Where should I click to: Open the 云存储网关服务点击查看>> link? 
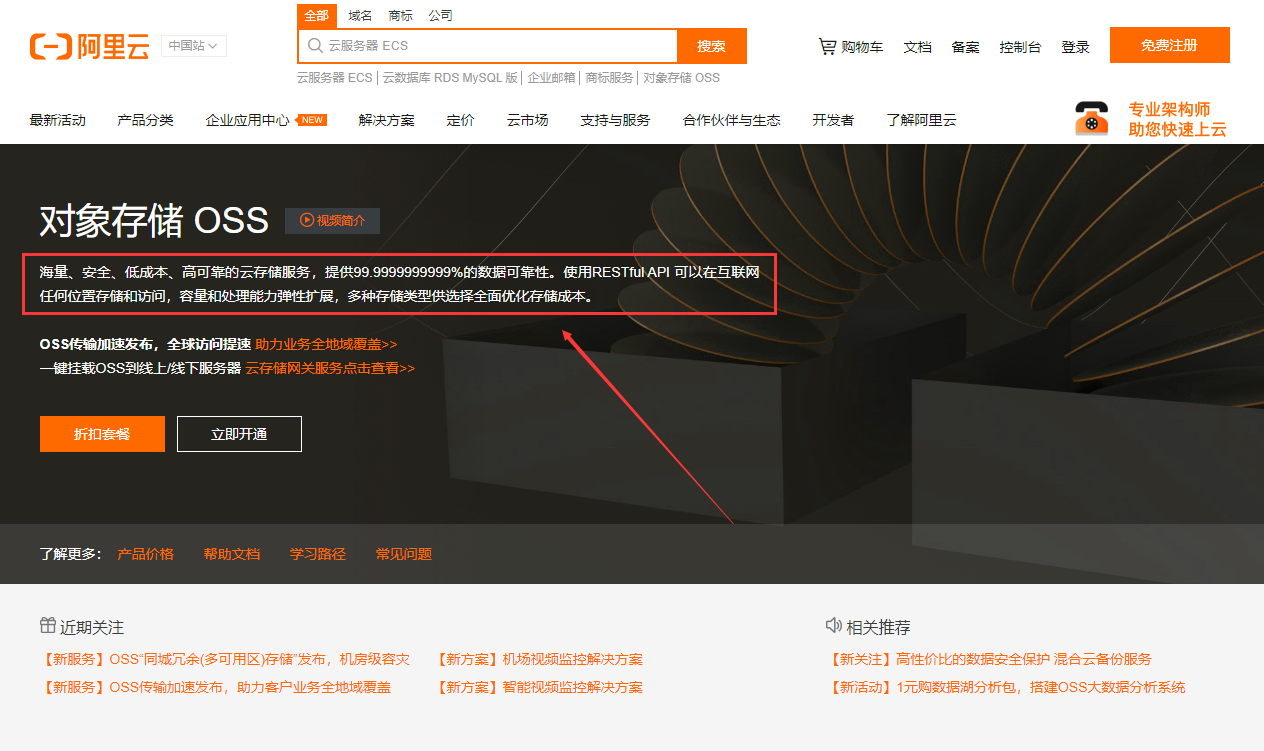tap(330, 368)
